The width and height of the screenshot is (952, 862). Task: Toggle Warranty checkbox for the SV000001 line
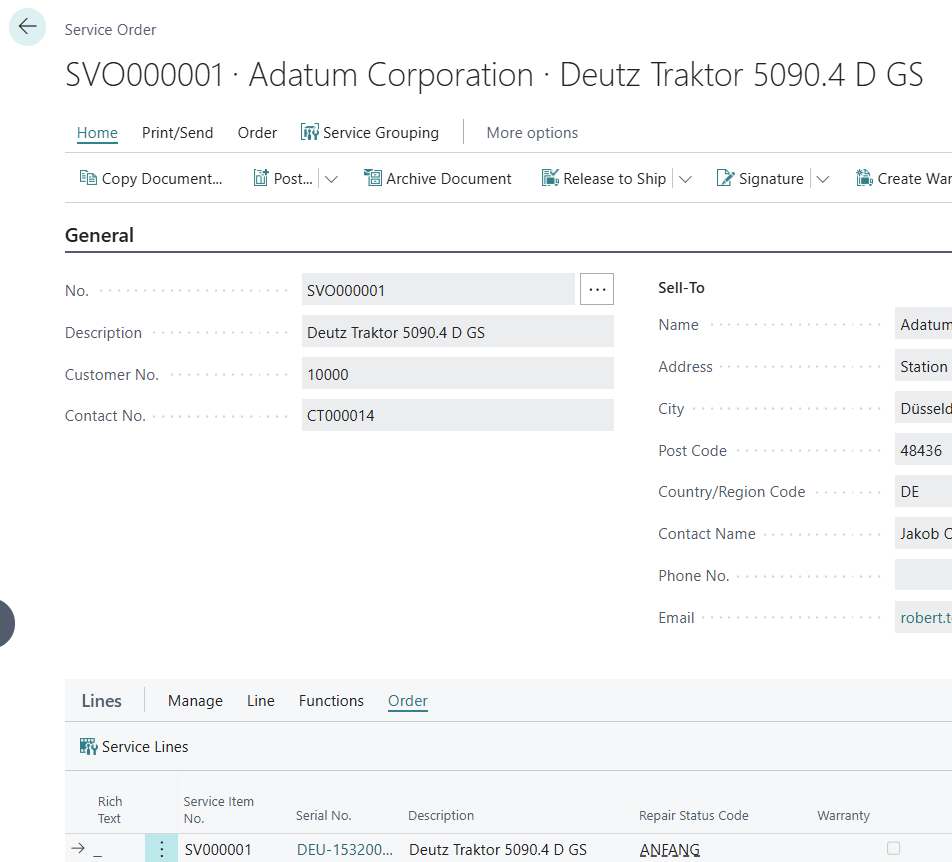(x=893, y=848)
